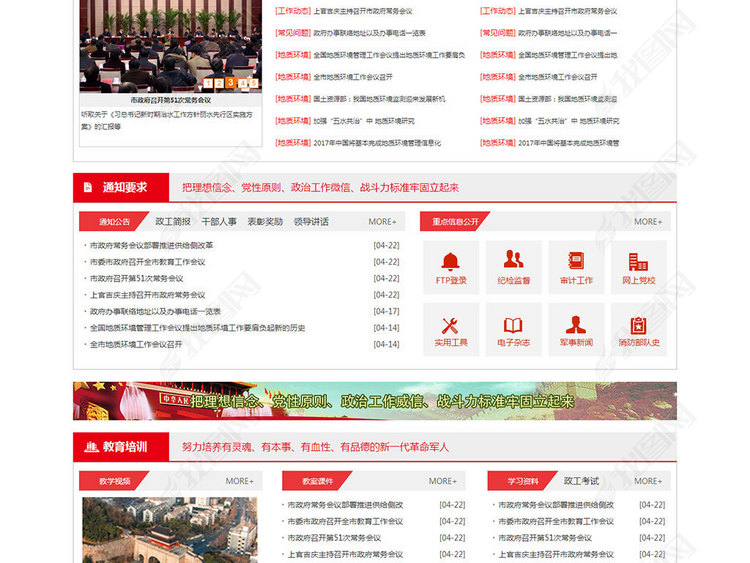Image resolution: width=750 pixels, height=563 pixels.
Task: Switch to the 政工考试 tab
Action: pyautogui.click(x=581, y=481)
